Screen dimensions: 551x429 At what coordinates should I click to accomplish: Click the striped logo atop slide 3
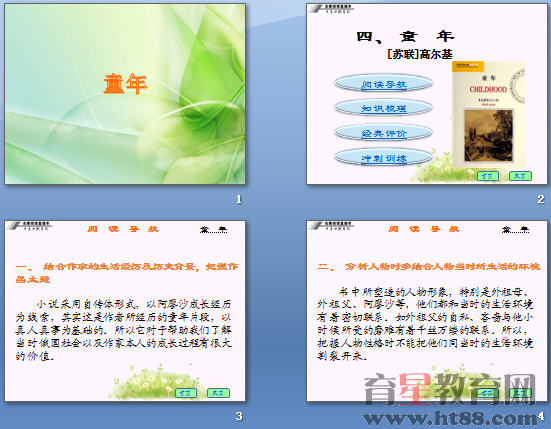pyautogui.click(x=30, y=226)
